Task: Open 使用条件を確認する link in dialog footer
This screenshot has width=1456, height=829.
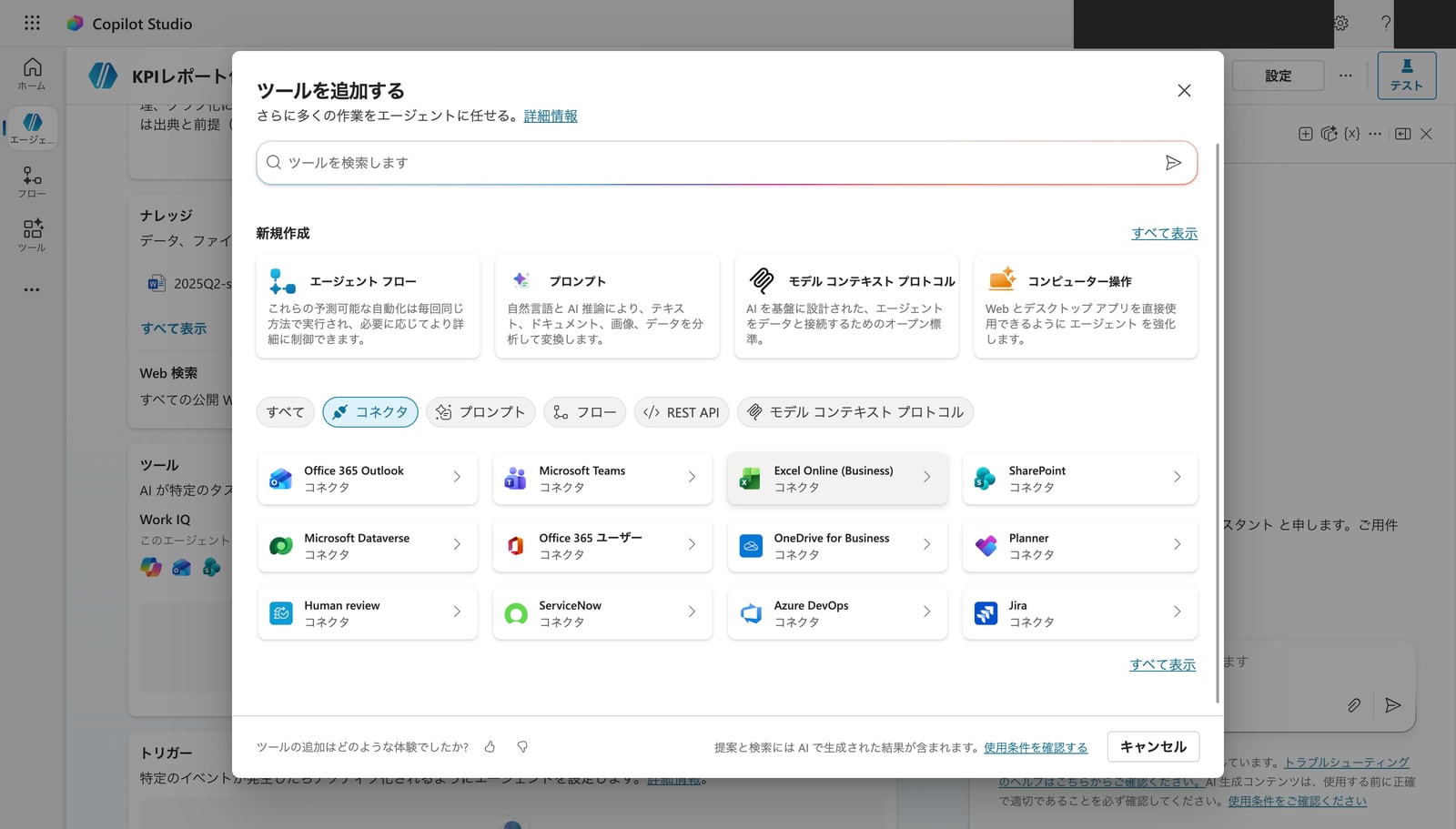Action: (1036, 748)
